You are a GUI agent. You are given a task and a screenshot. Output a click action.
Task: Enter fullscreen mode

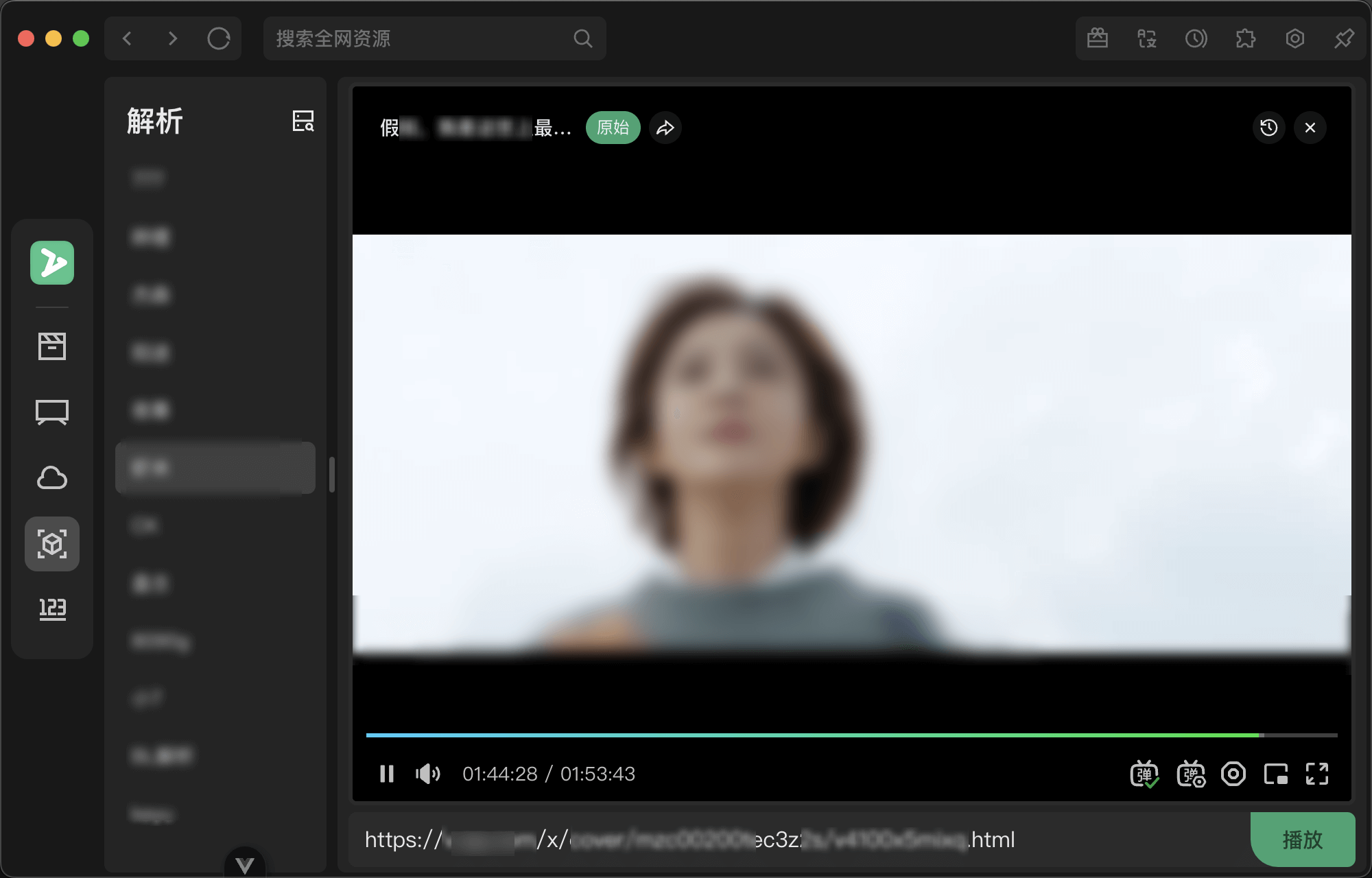(x=1317, y=774)
